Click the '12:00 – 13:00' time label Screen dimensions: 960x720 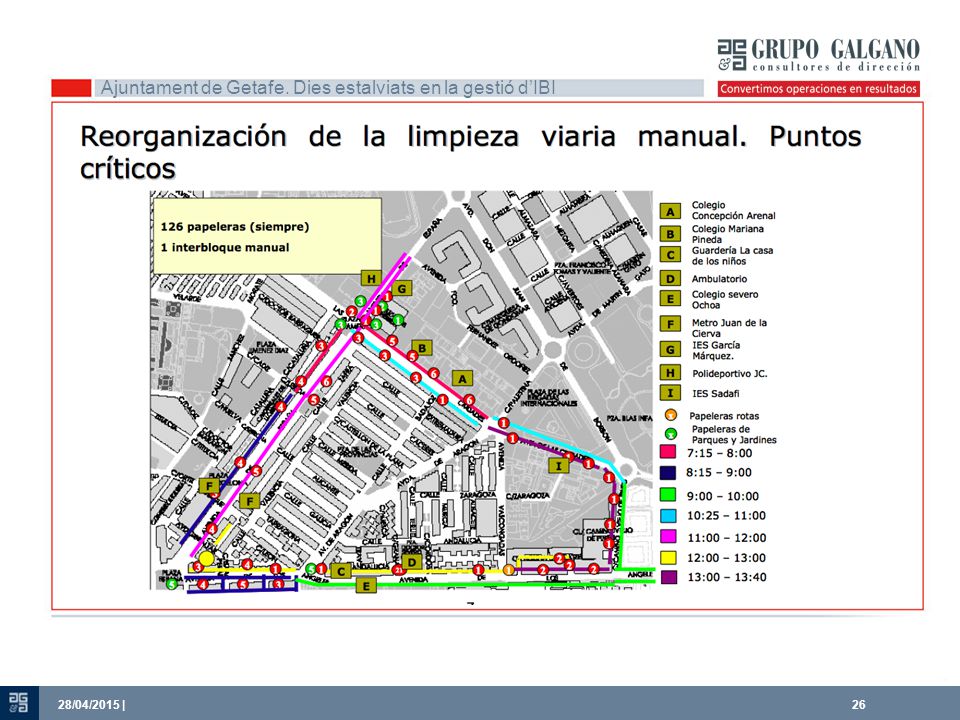click(x=726, y=558)
